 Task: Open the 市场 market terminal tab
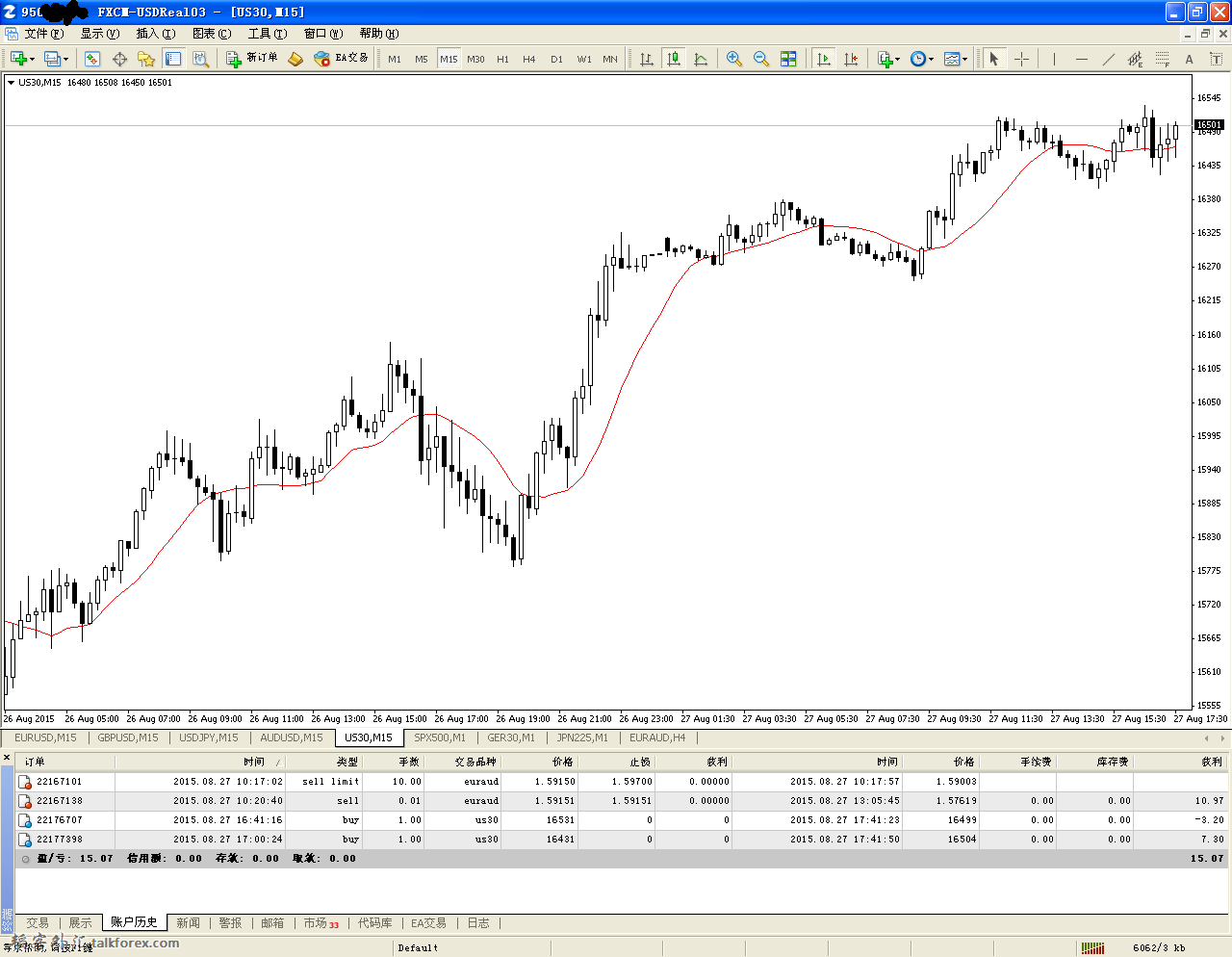pyautogui.click(x=321, y=922)
